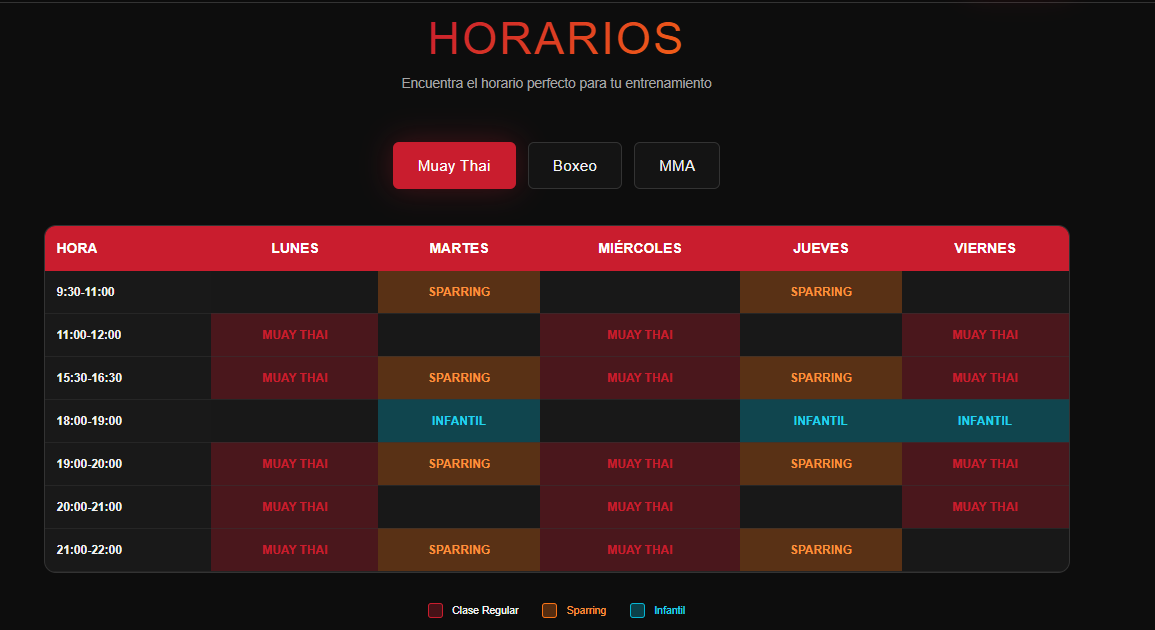Click Friday 18:00-19:00 Infantil cell
This screenshot has width=1155, height=630.
pyautogui.click(x=985, y=421)
